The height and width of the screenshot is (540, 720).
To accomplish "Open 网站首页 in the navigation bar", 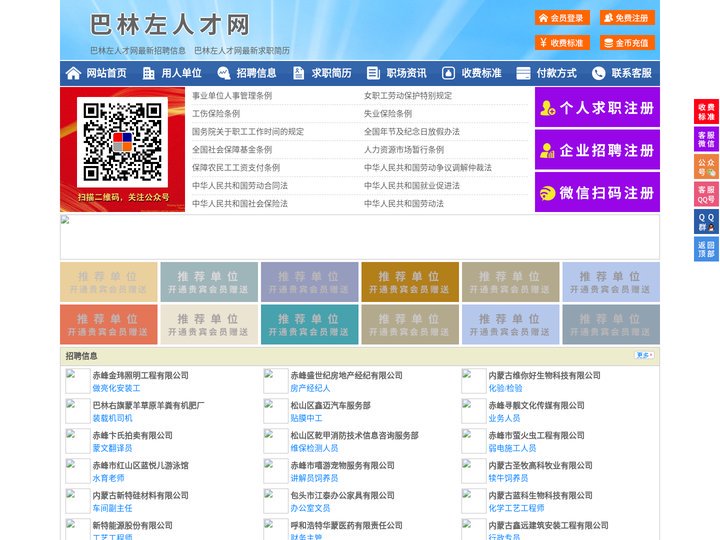I will (x=107, y=73).
